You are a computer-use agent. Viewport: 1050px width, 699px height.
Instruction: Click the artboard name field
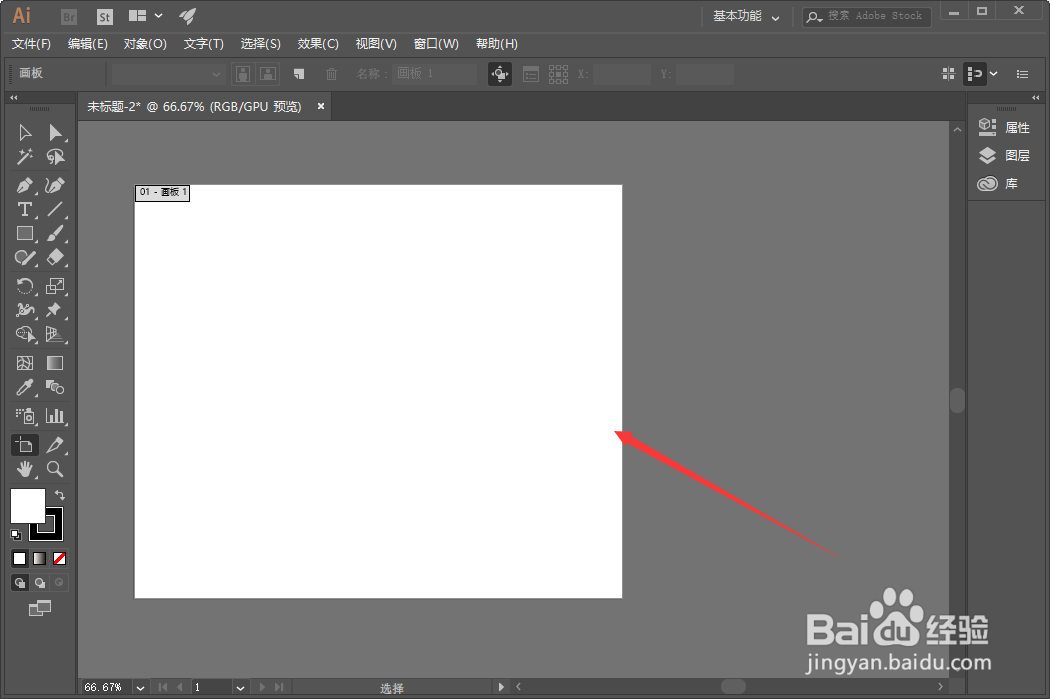pos(435,74)
